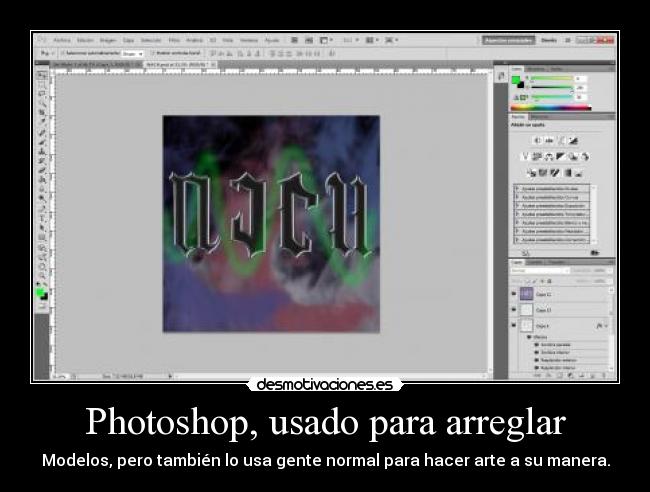
Task: Enable Seleccionar automáticamente checkbox
Action: click(x=63, y=53)
